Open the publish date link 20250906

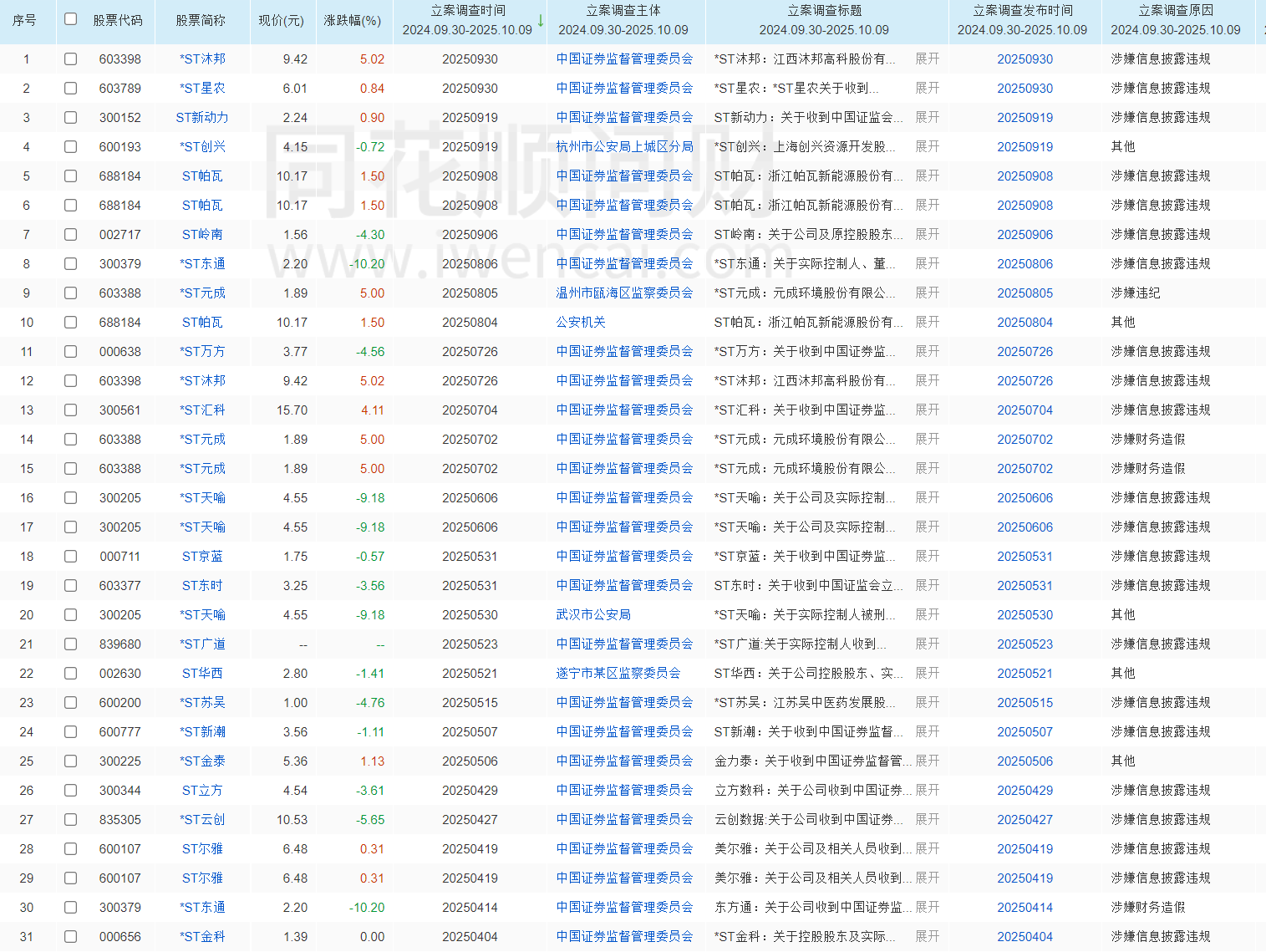pyautogui.click(x=1025, y=235)
